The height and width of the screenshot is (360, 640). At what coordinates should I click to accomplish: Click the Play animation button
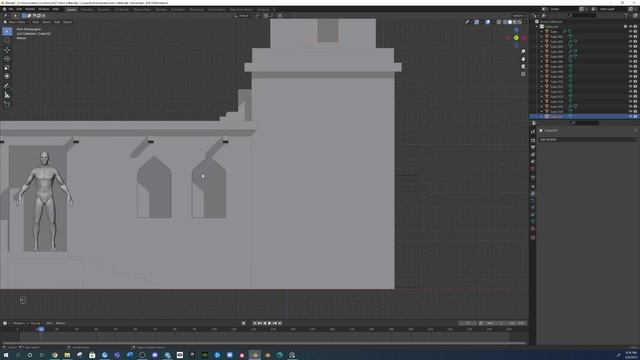click(x=269, y=323)
